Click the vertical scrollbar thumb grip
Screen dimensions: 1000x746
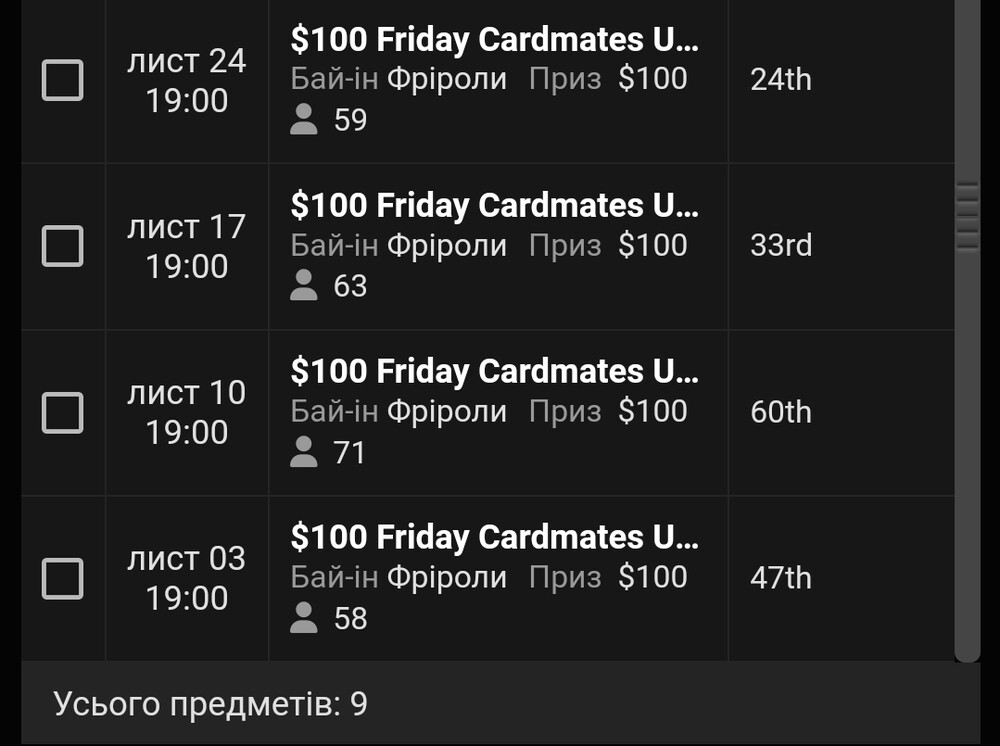967,217
